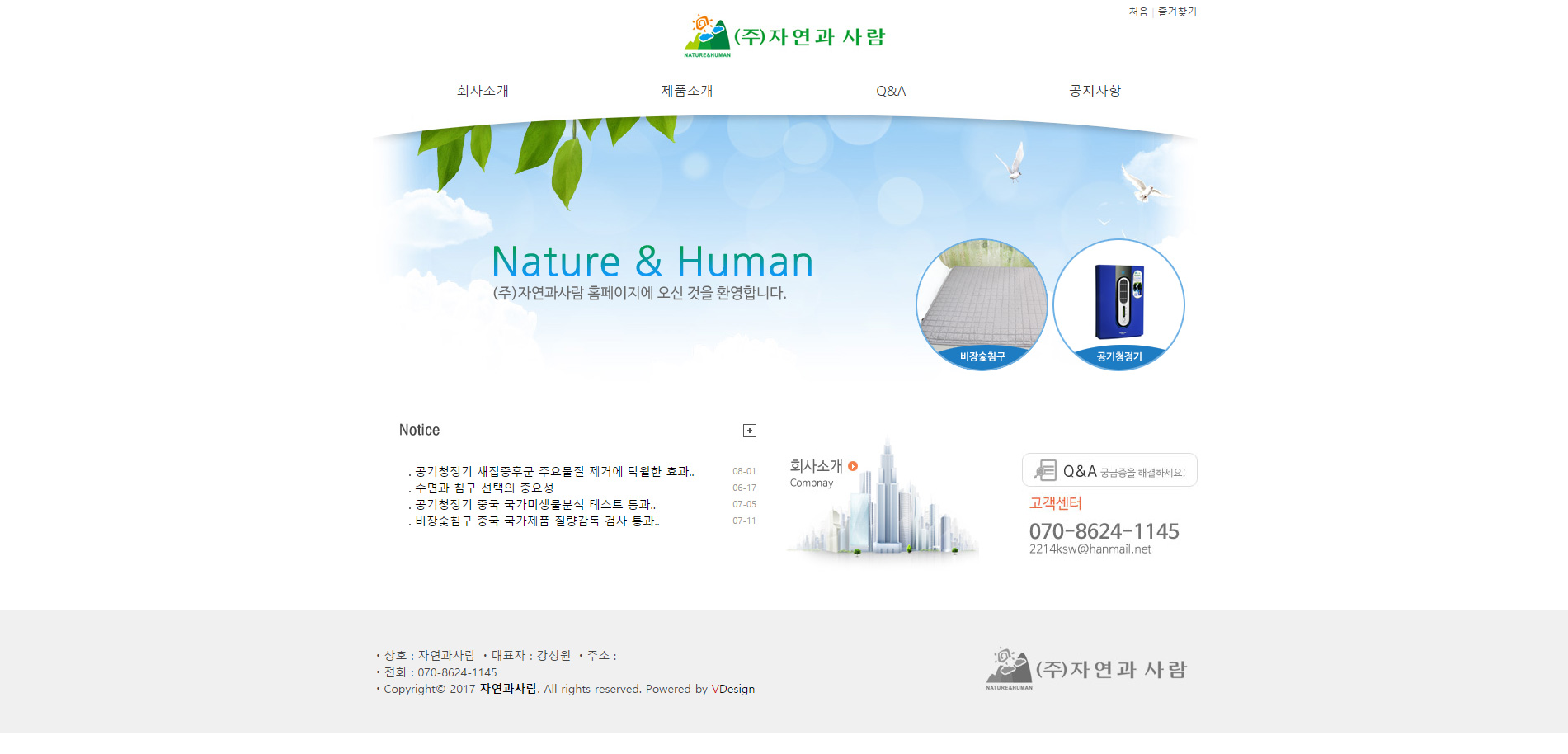Click the Nature & Human banner title
1568x754 pixels.
tap(652, 262)
